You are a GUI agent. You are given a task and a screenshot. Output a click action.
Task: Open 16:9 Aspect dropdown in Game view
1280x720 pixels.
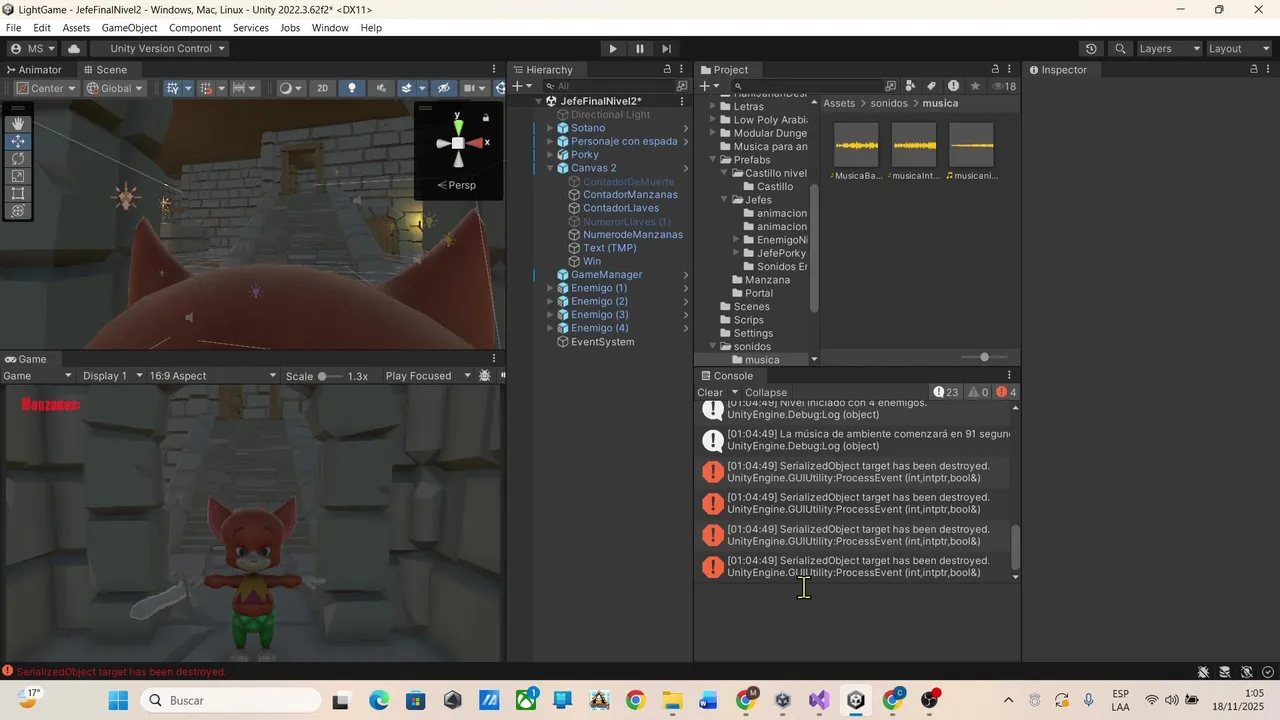(x=212, y=376)
